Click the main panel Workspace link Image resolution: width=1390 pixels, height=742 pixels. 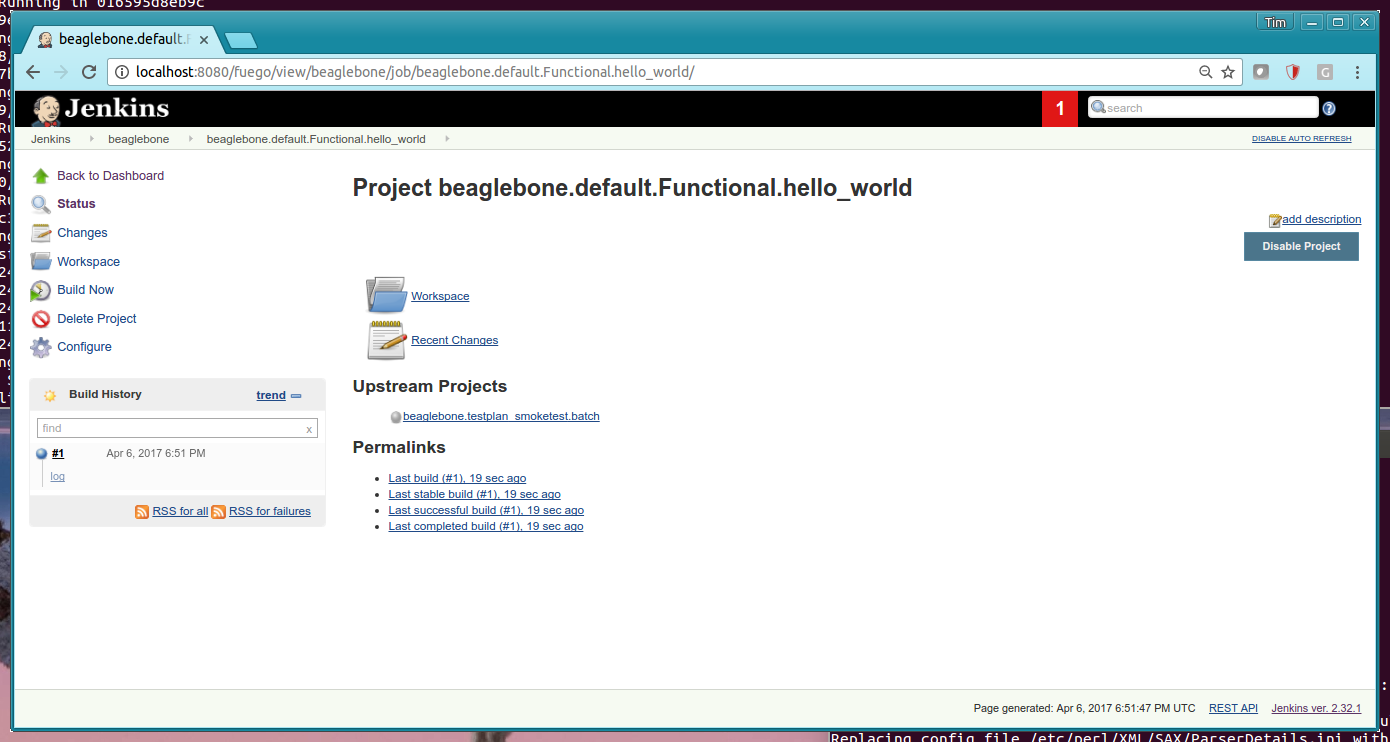tap(440, 296)
